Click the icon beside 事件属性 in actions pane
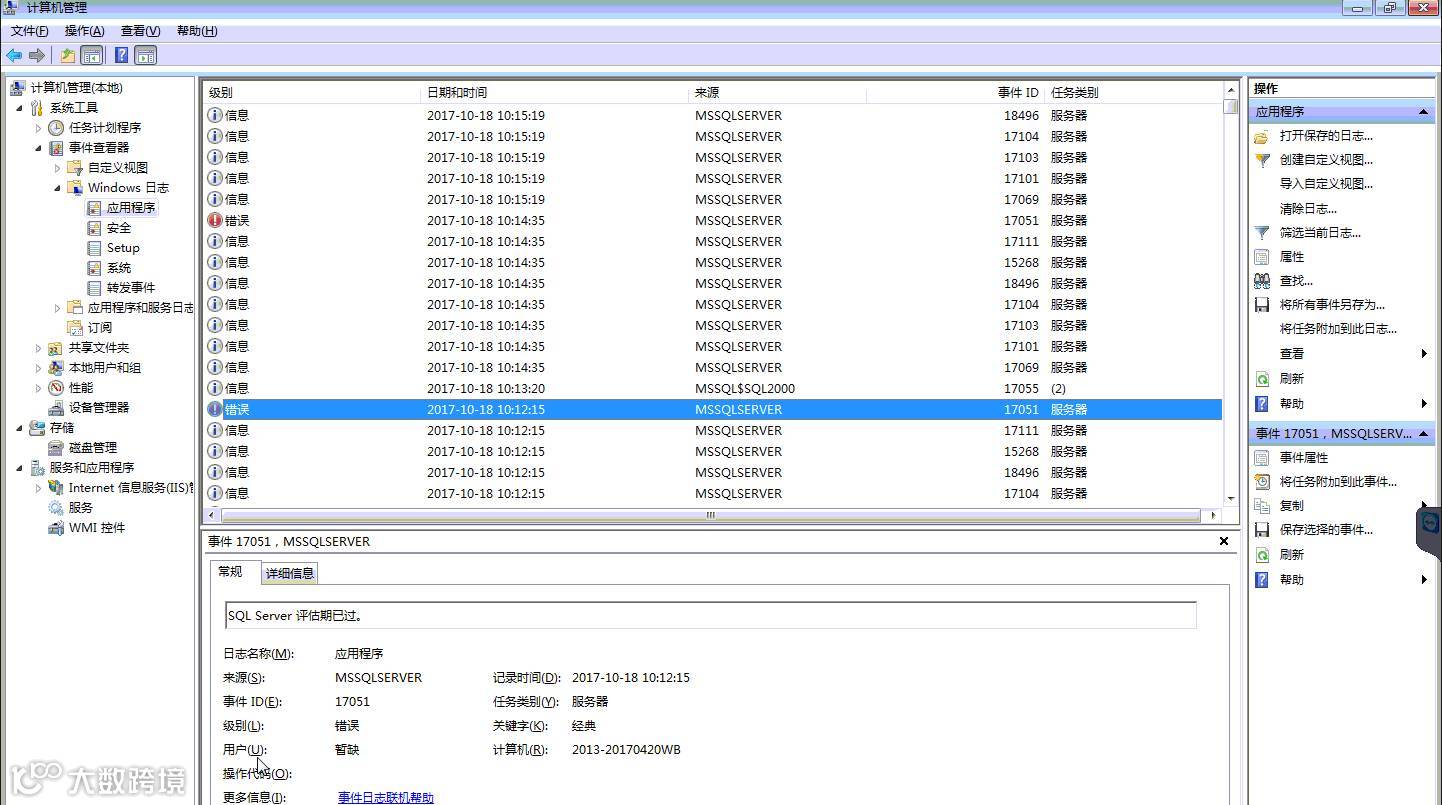Viewport: 1442px width, 805px height. click(1262, 458)
